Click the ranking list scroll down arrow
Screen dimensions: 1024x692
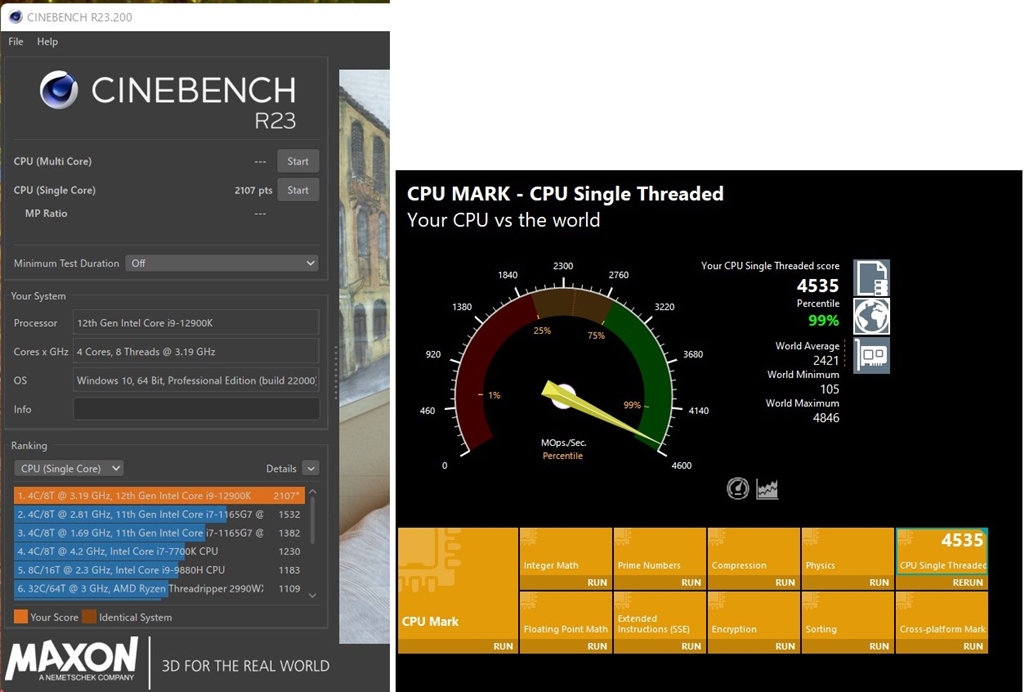(313, 595)
